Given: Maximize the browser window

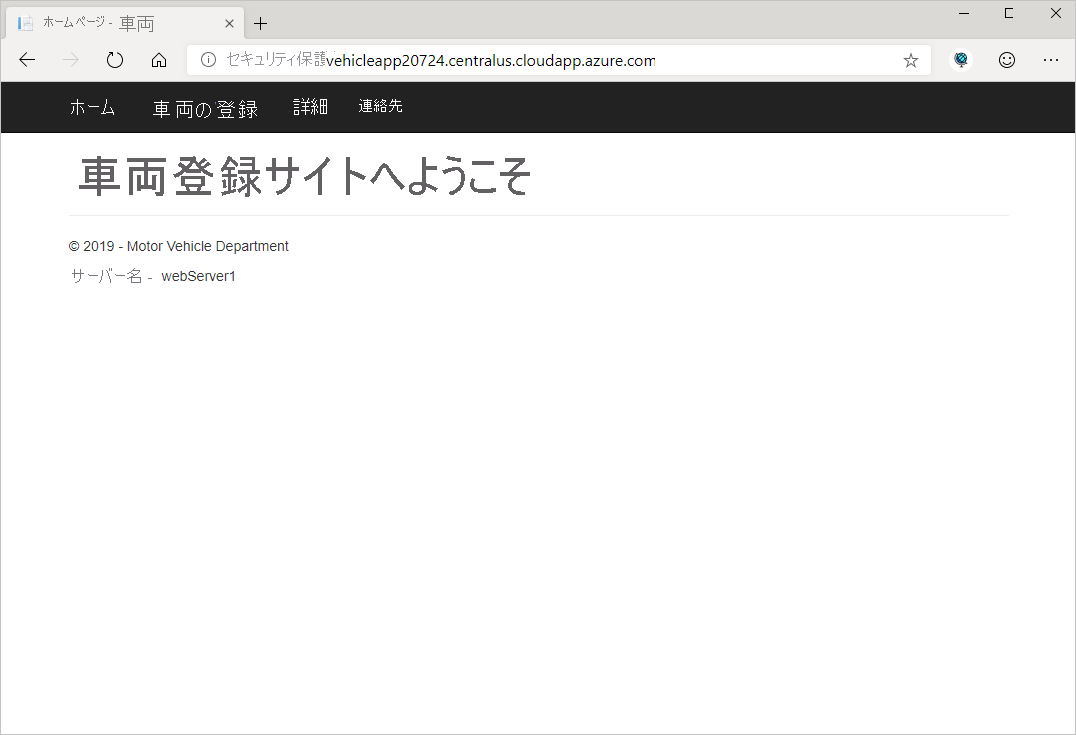Looking at the screenshot, I should coord(1009,13).
